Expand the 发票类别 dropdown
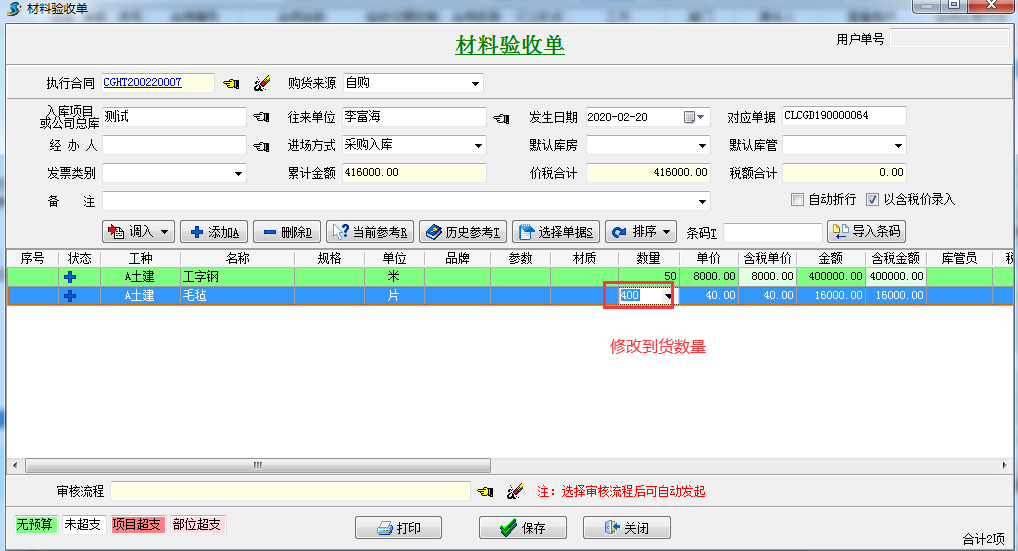Image resolution: width=1018 pixels, height=551 pixels. (x=238, y=174)
